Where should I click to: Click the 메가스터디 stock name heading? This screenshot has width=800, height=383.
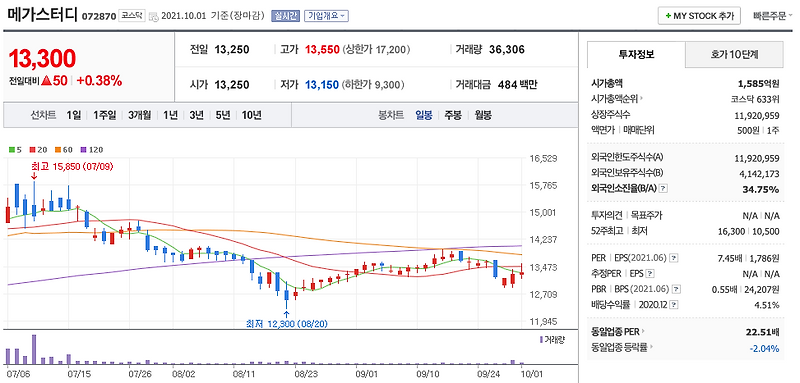coord(43,15)
